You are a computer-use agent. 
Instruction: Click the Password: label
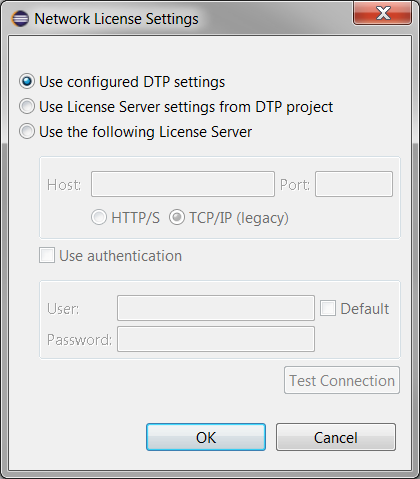point(79,340)
